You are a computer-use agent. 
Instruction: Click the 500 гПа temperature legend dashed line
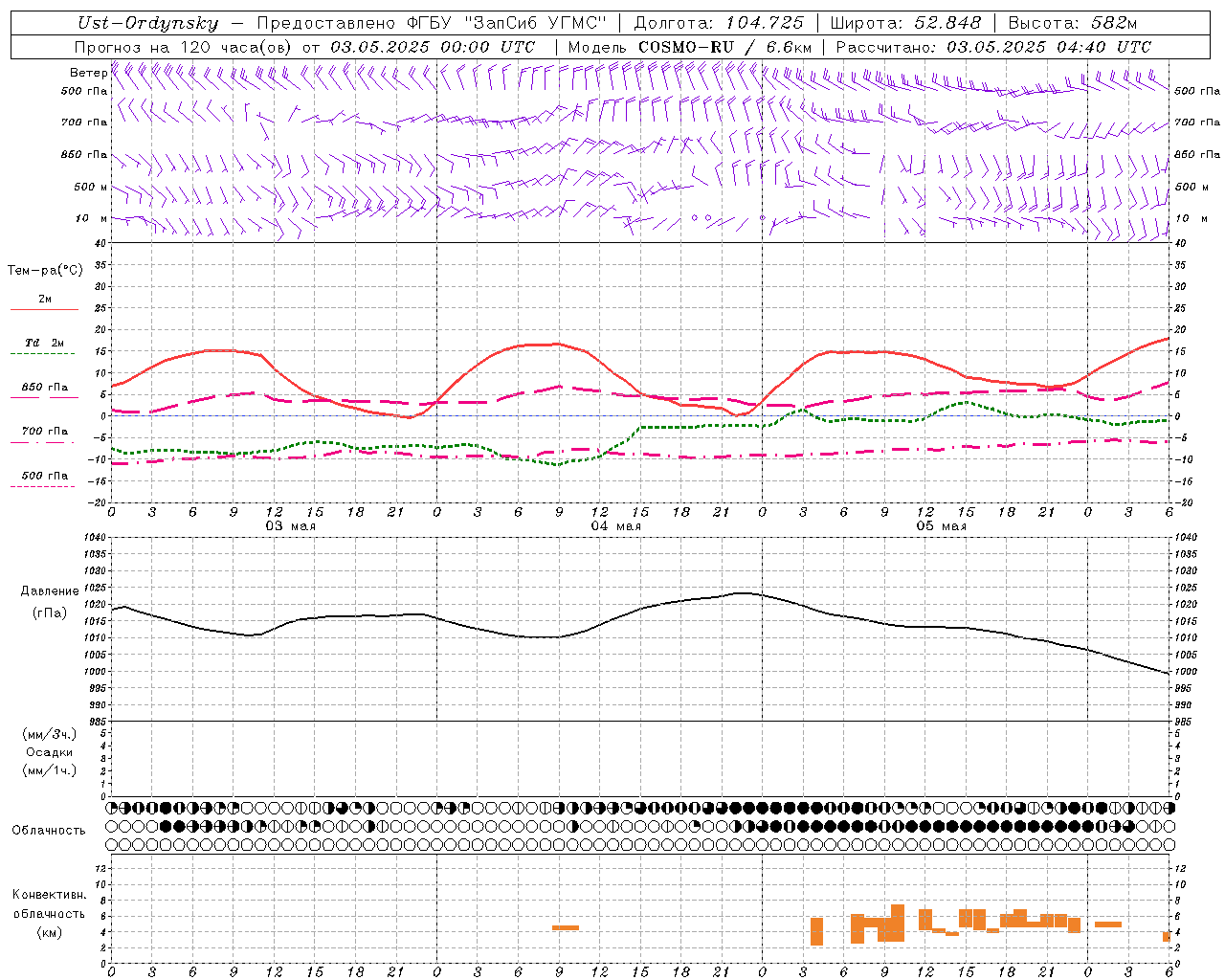point(42,487)
